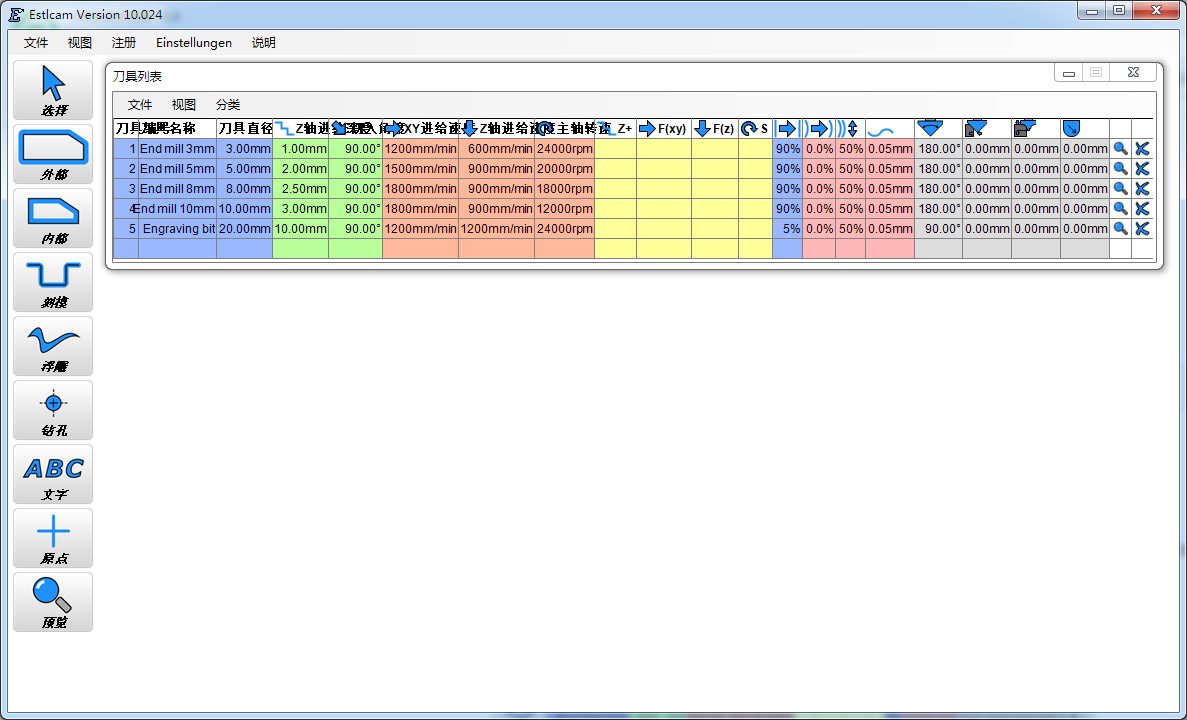This screenshot has width=1187, height=720.
Task: Delete End mill 5mm with X icon
Action: tap(1142, 169)
